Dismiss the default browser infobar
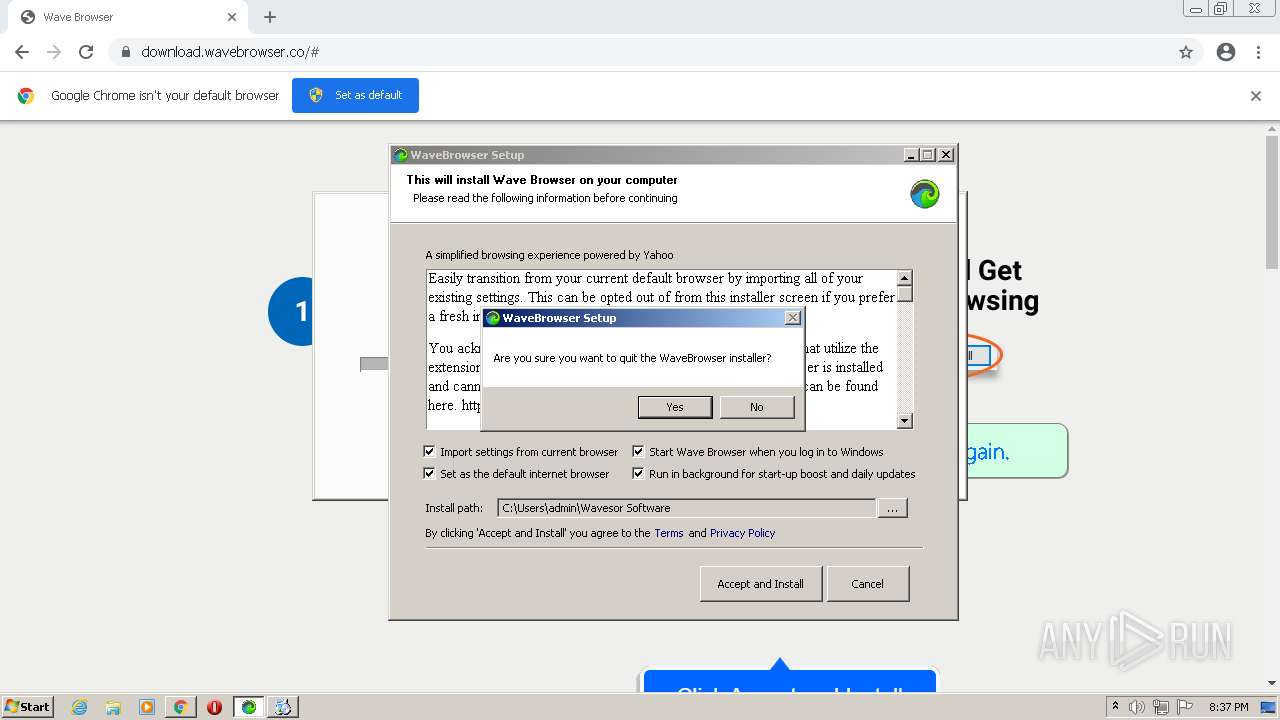This screenshot has height=720, width=1280. (x=1256, y=96)
